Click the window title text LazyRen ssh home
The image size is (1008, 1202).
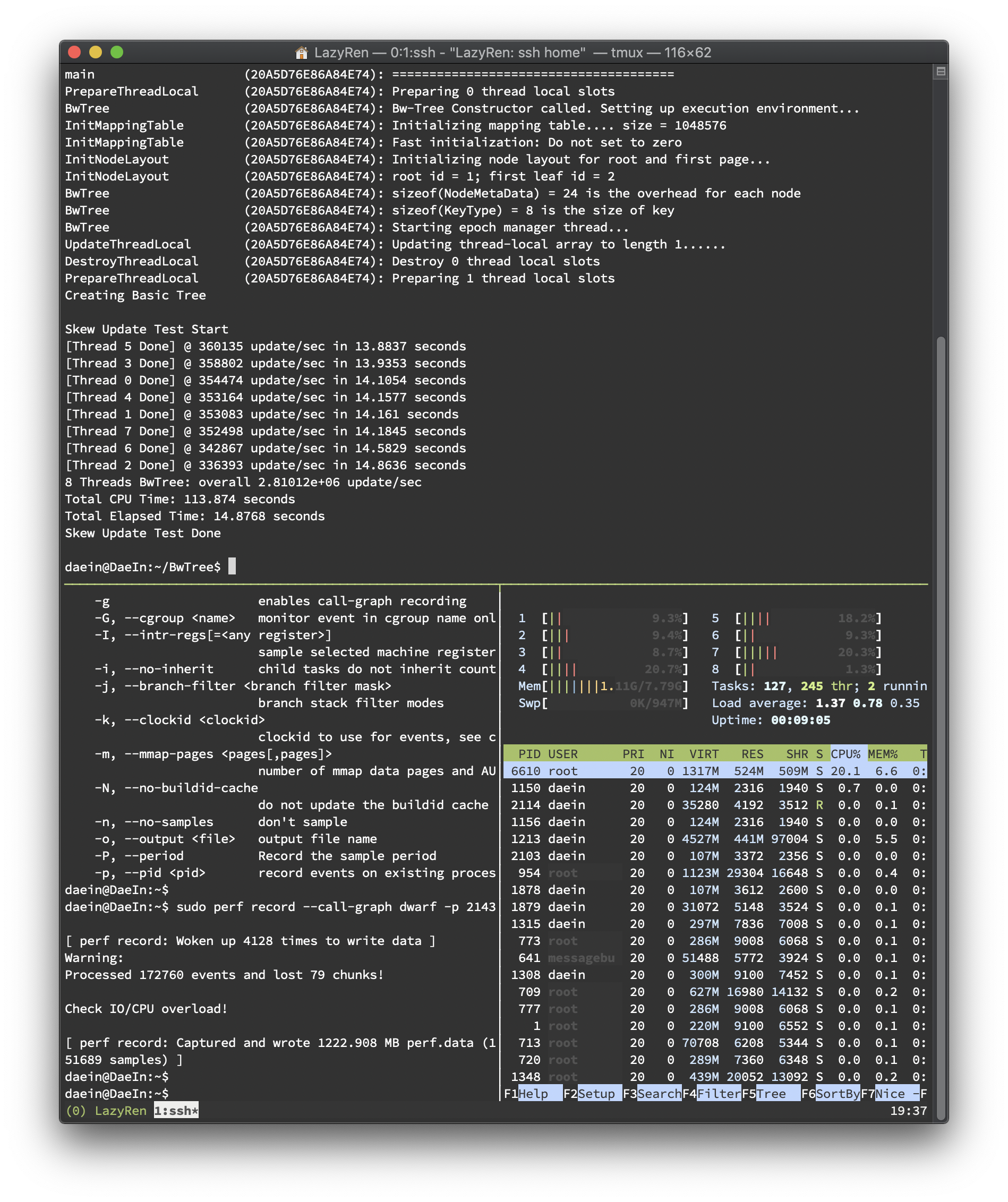512,53
